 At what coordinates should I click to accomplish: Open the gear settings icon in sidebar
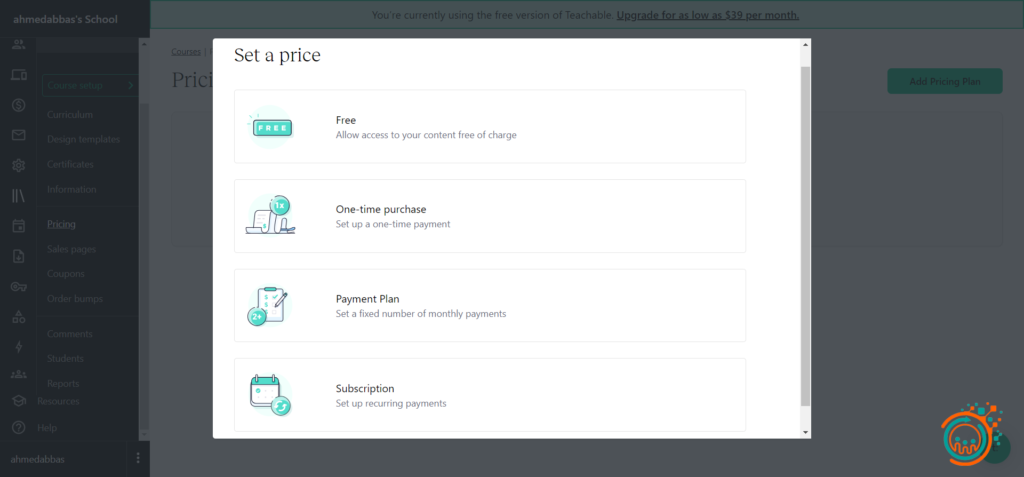[18, 165]
